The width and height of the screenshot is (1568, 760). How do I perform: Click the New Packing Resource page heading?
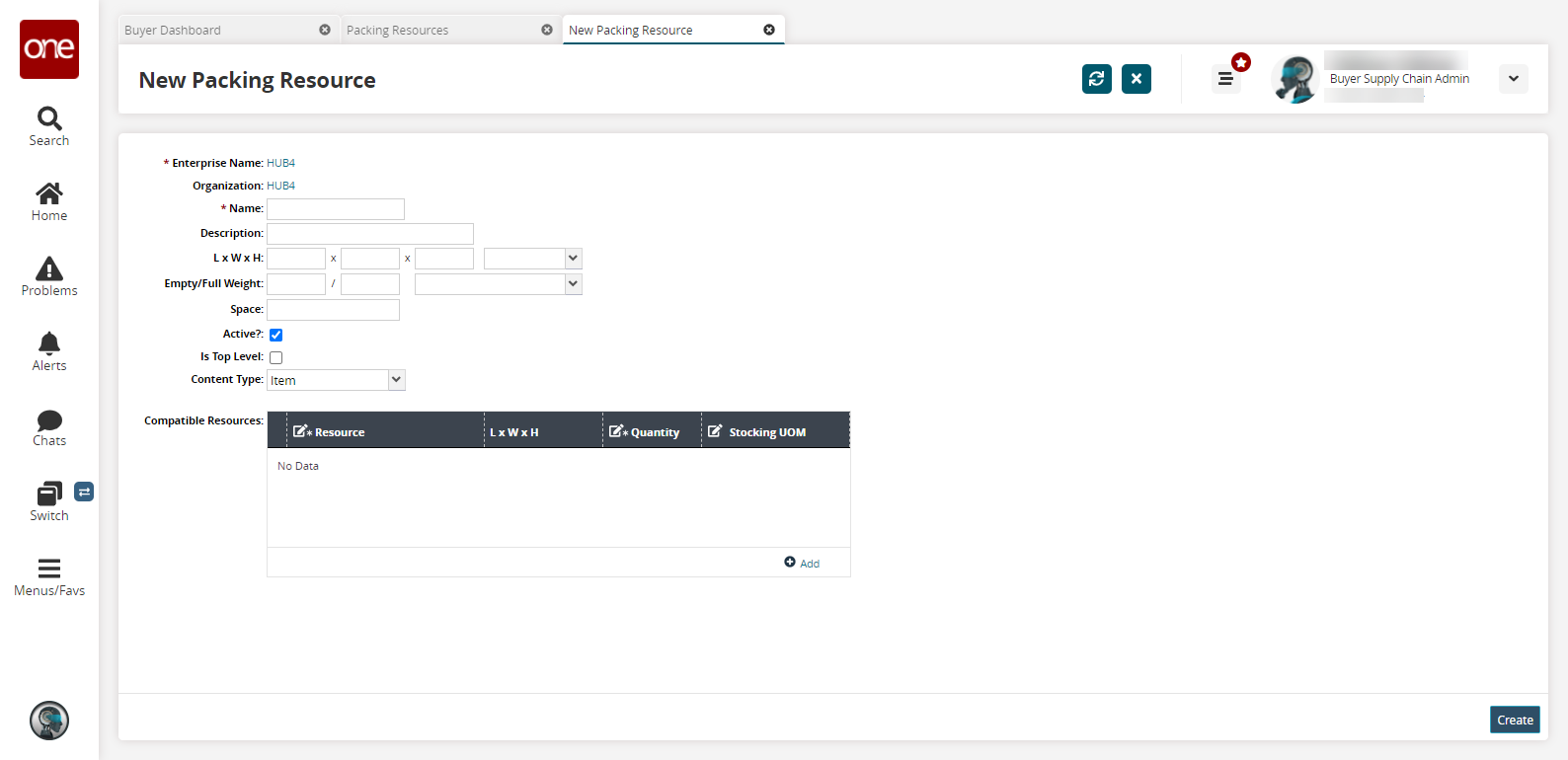coord(258,80)
